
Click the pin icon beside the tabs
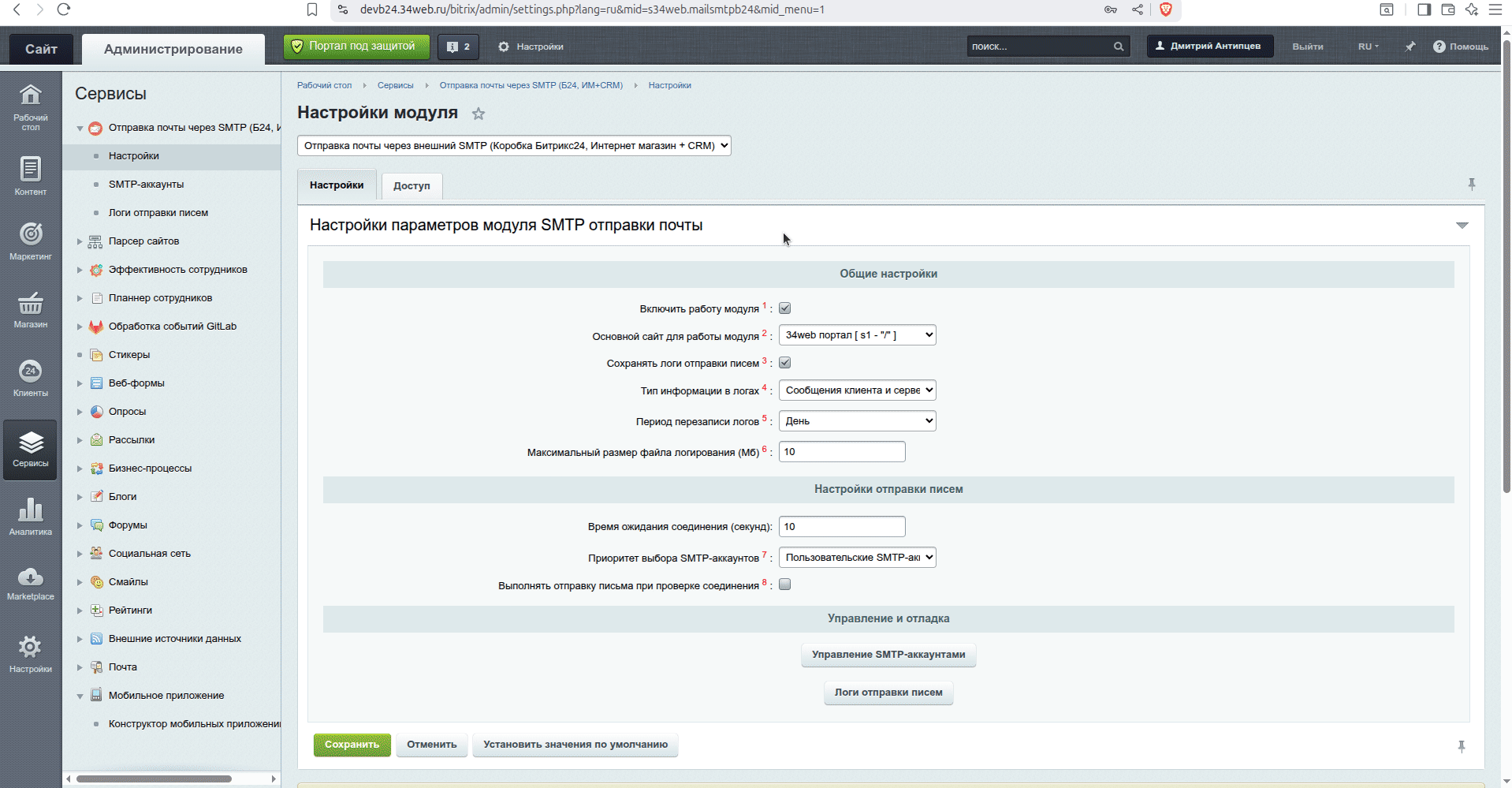coord(1471,185)
